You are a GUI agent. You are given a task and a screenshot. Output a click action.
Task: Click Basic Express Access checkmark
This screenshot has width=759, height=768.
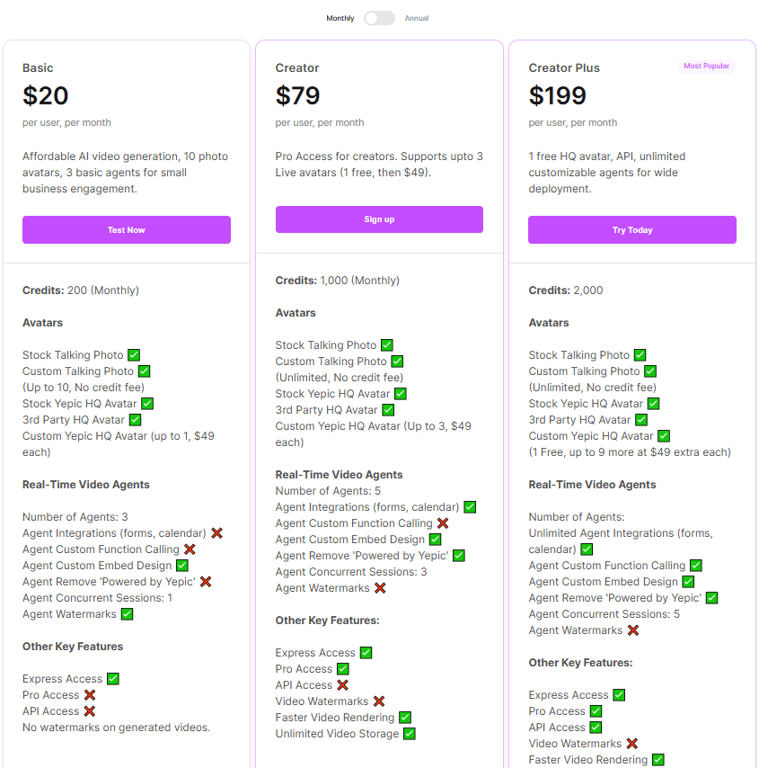(113, 679)
